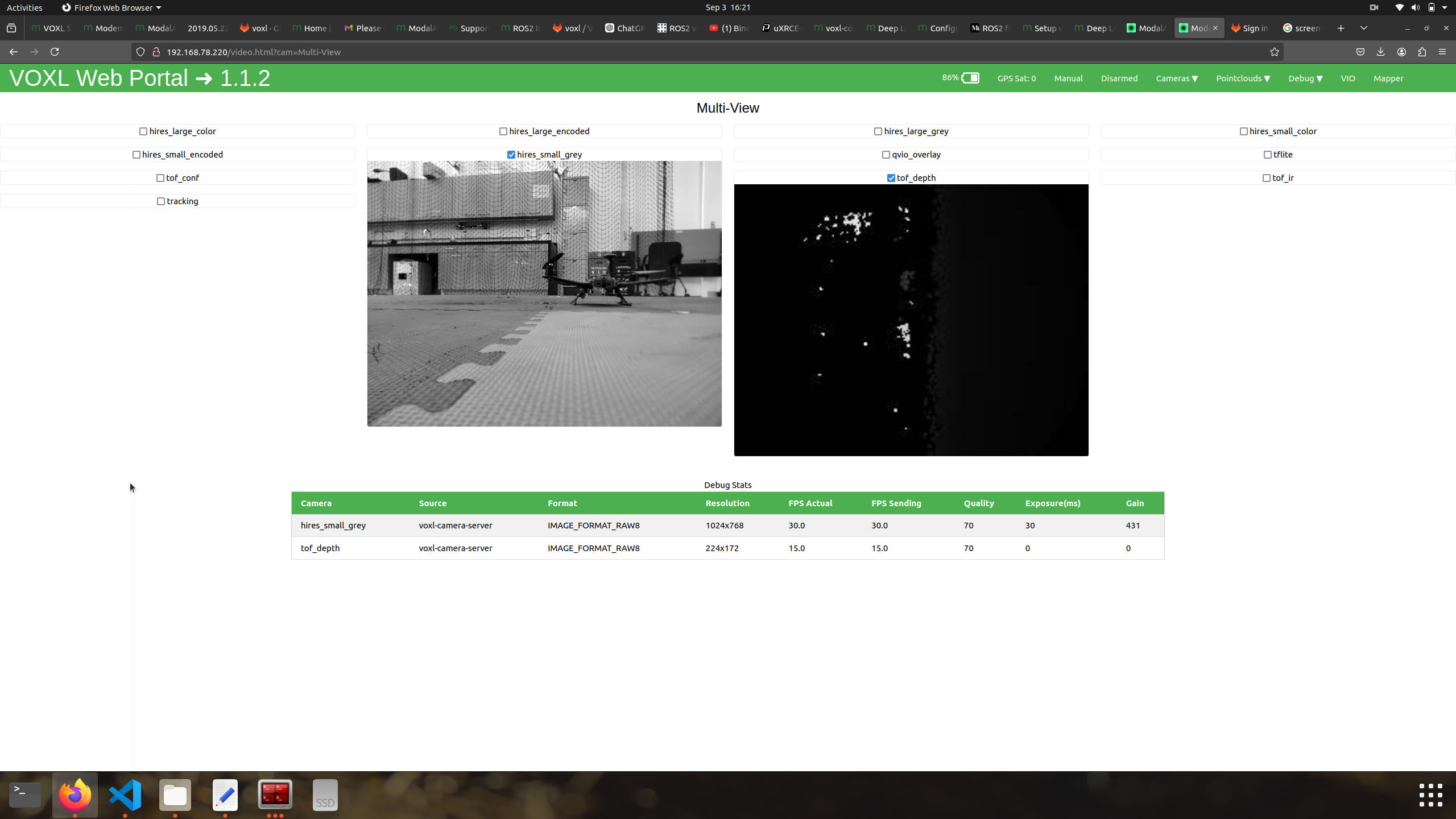Show all applications grid
The height and width of the screenshot is (819, 1456).
tap(1430, 795)
